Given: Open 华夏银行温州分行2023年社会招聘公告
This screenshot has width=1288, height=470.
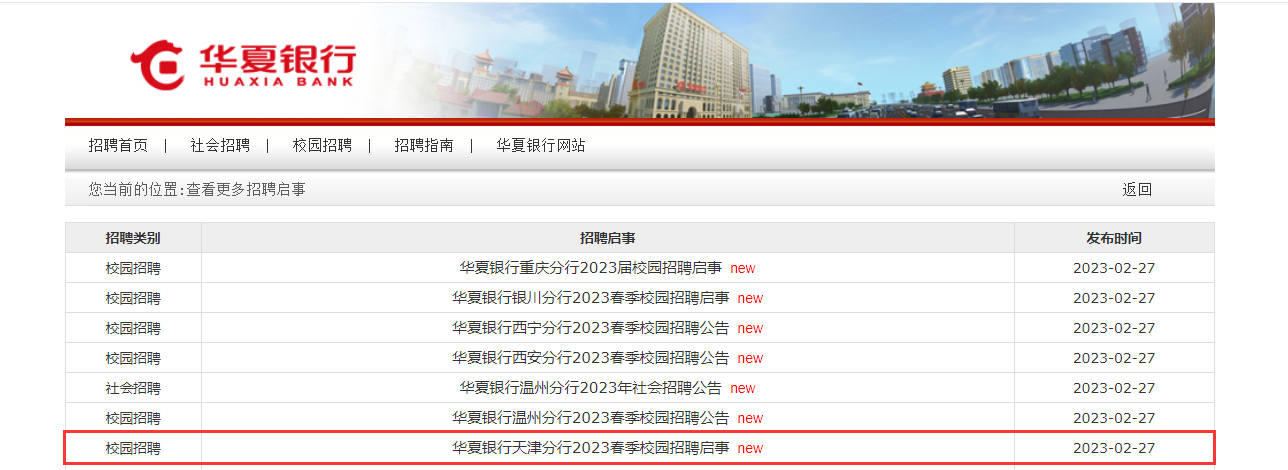Looking at the screenshot, I should (x=591, y=388).
